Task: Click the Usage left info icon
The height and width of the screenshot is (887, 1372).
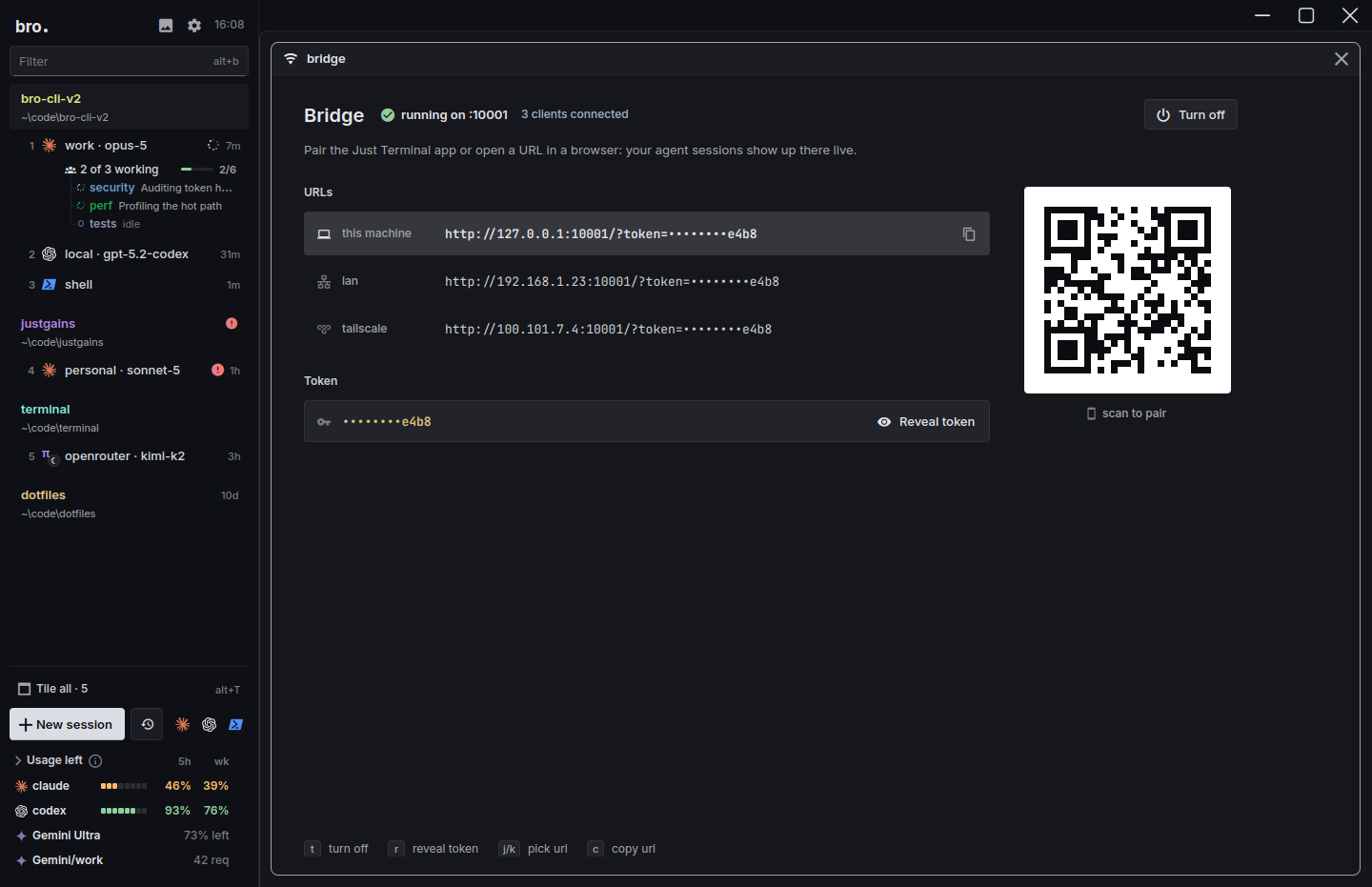Action: click(x=95, y=761)
